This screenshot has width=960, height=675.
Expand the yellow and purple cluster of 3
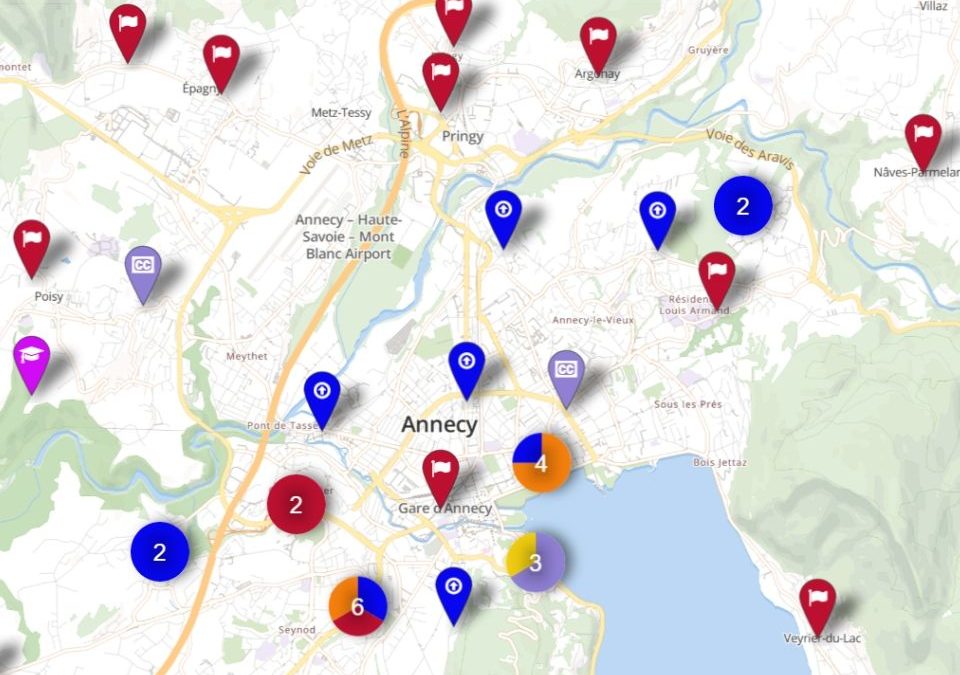[x=535, y=562]
